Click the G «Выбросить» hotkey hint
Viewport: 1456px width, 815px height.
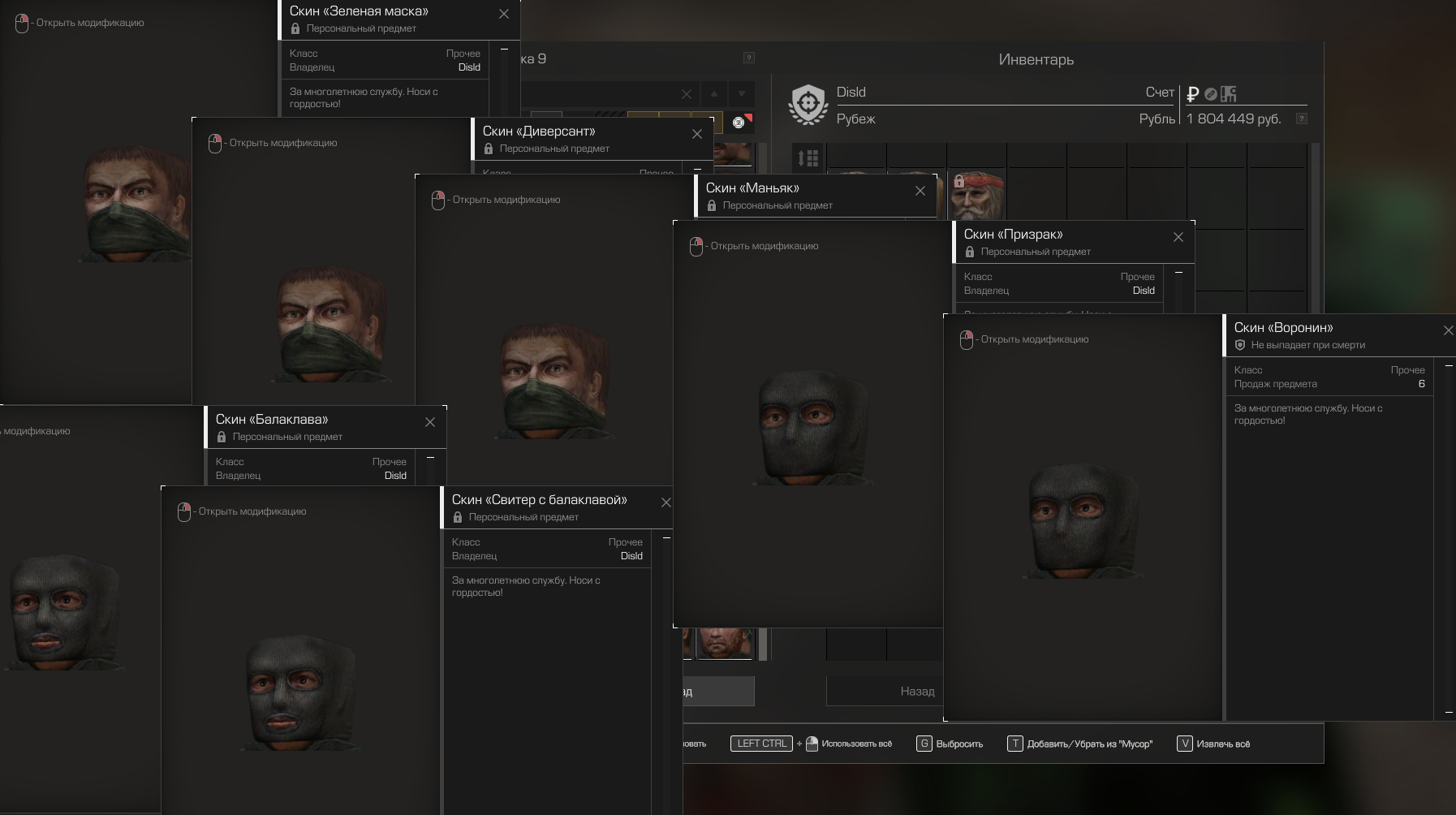coord(950,744)
